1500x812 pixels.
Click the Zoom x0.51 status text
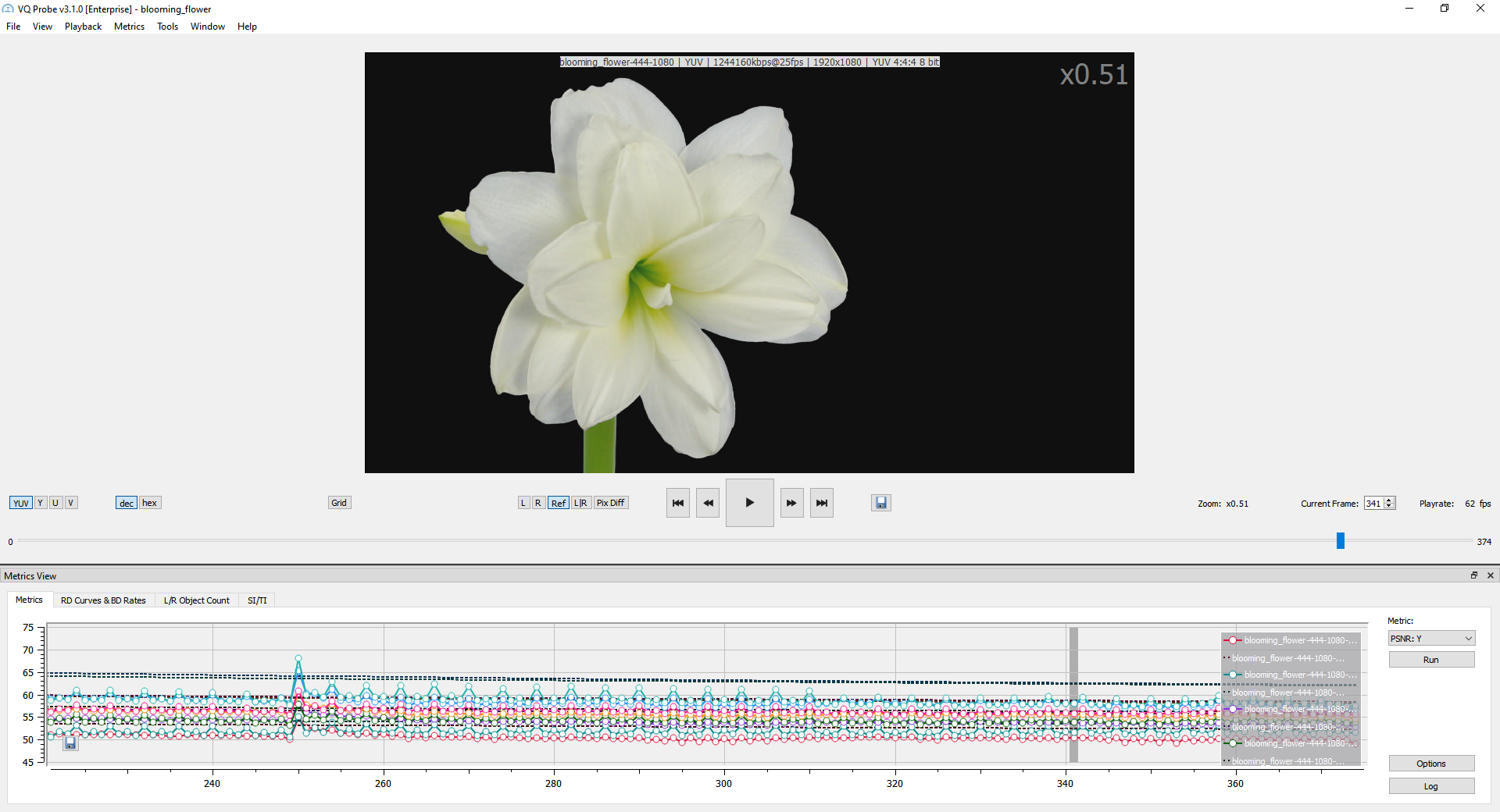(x=1223, y=504)
